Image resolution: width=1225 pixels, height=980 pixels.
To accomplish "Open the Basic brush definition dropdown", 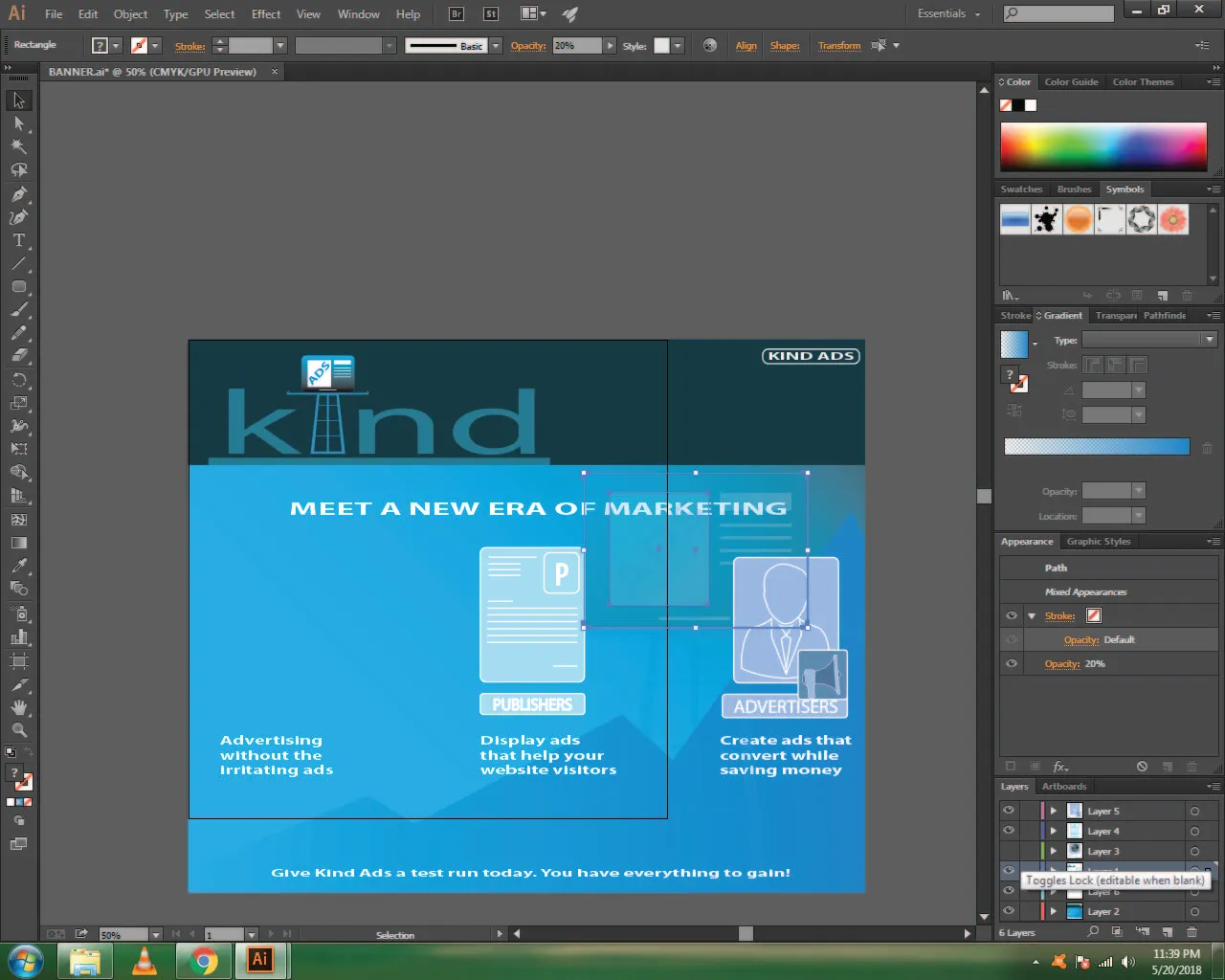I will tap(496, 45).
